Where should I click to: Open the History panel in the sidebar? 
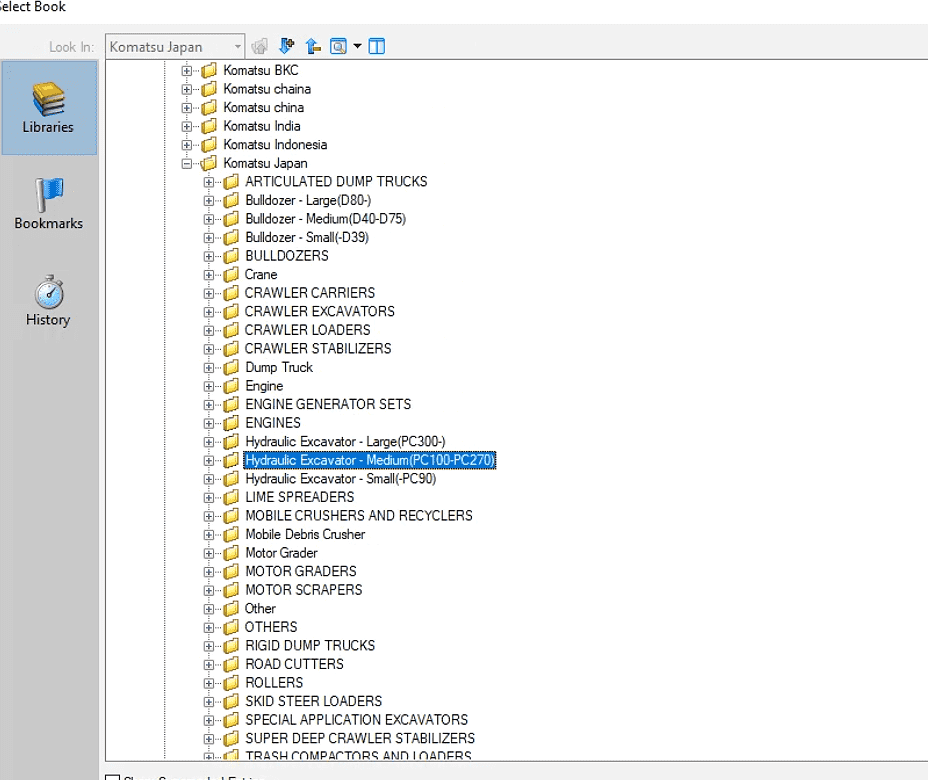pyautogui.click(x=49, y=301)
